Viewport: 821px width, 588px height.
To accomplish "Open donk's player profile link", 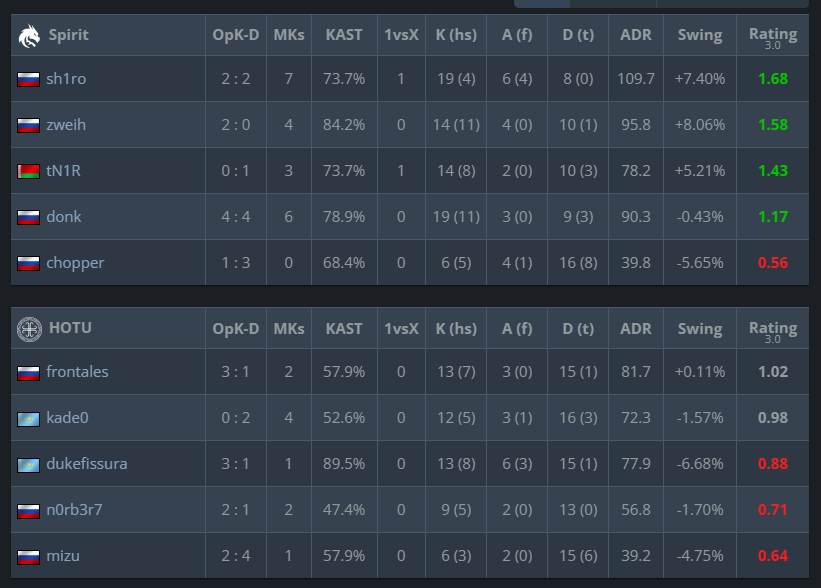I will tap(64, 217).
